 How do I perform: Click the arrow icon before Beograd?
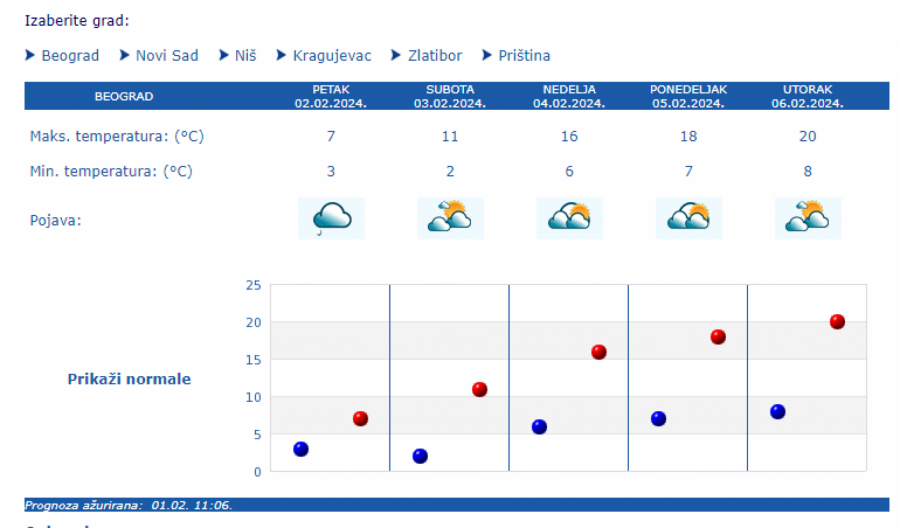click(30, 55)
